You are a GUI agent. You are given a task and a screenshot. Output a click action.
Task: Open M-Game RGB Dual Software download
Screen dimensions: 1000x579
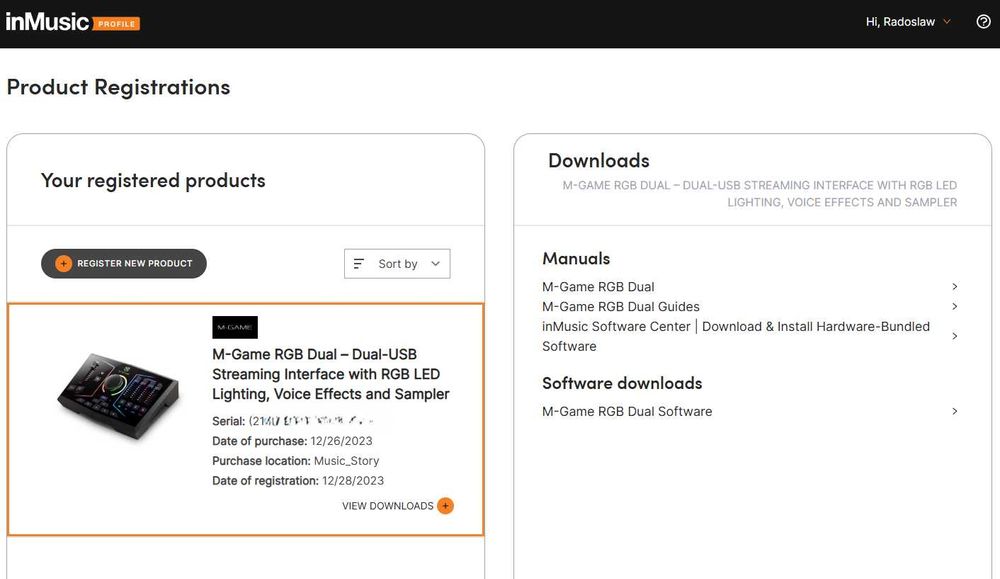click(627, 411)
